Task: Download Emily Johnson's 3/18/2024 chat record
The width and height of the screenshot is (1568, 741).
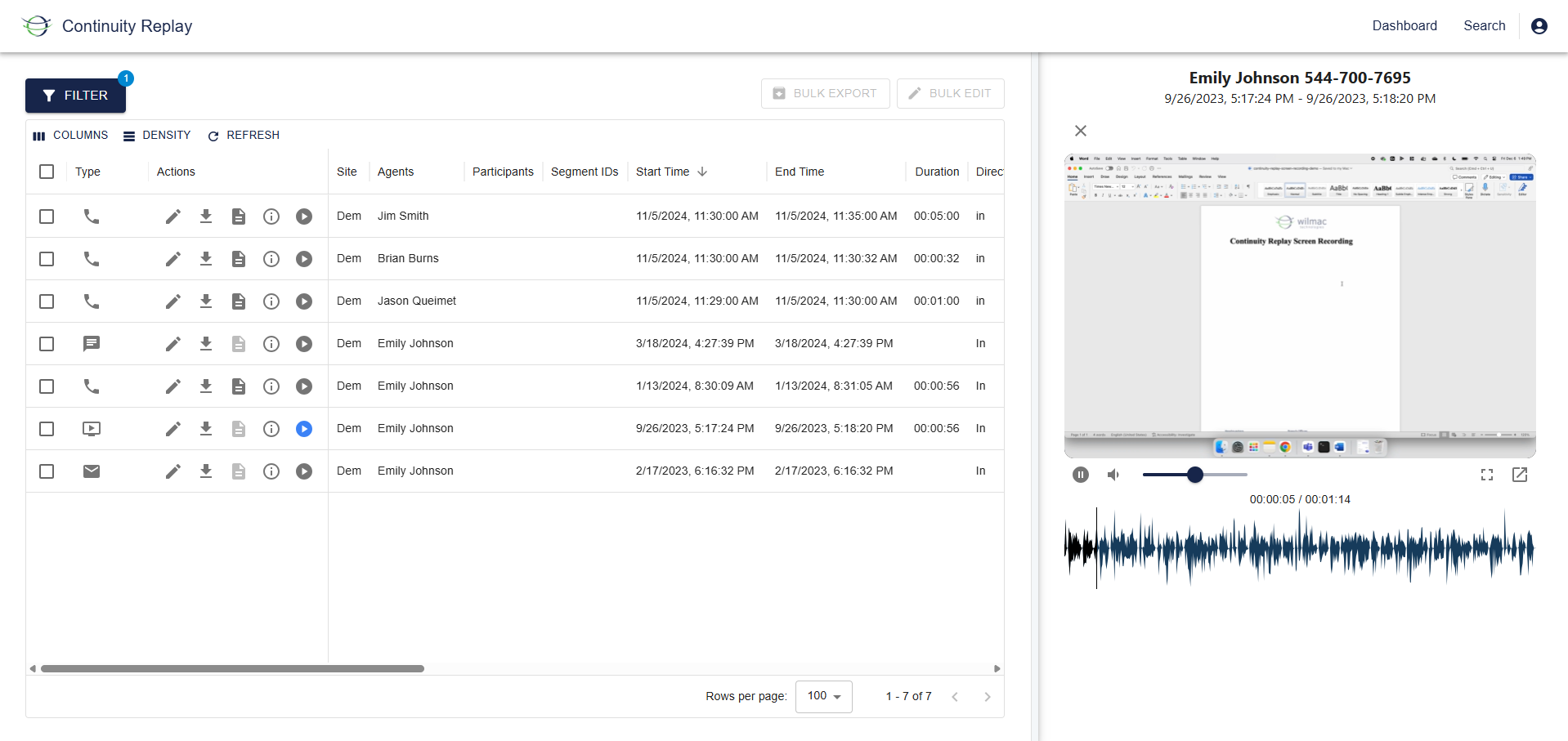Action: [x=206, y=344]
